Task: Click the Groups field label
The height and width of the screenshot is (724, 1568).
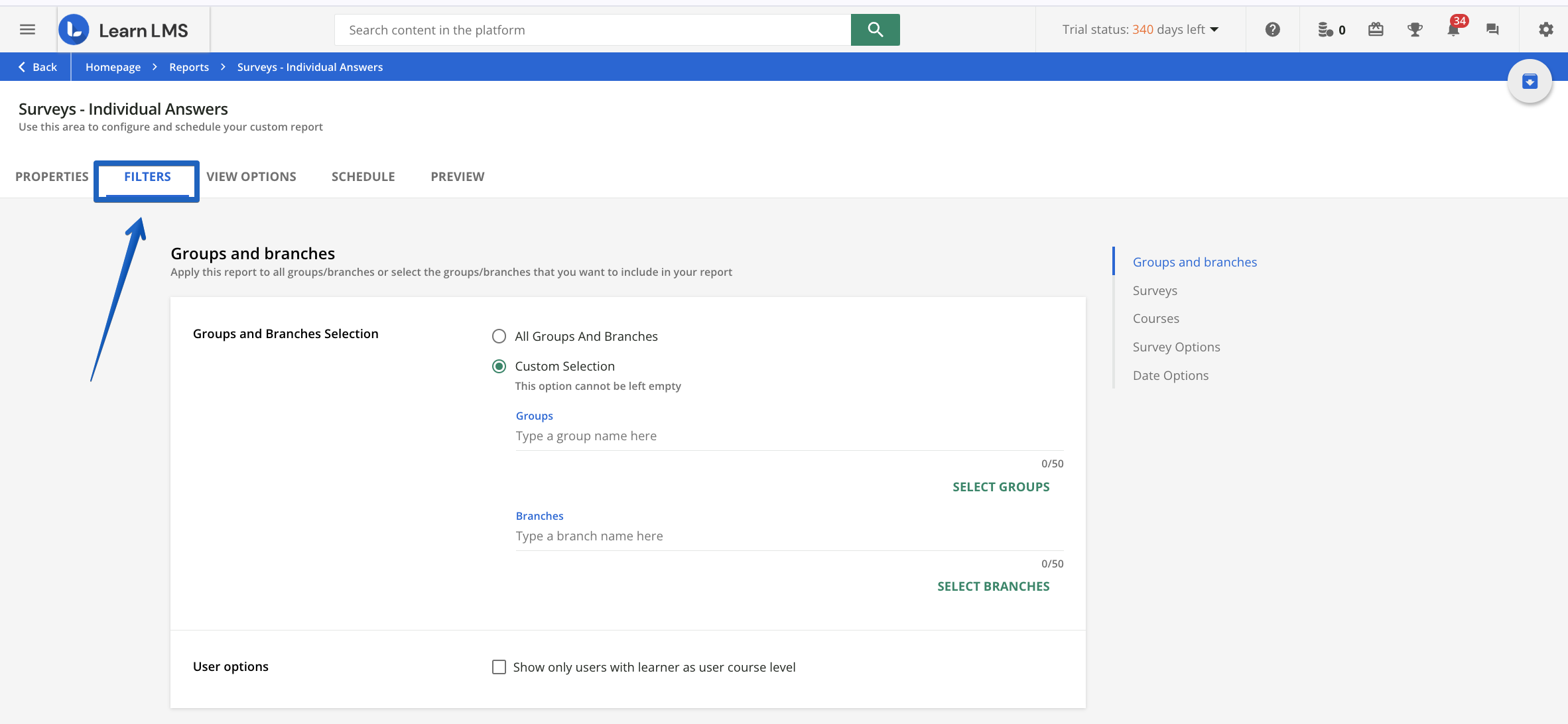Action: point(534,416)
